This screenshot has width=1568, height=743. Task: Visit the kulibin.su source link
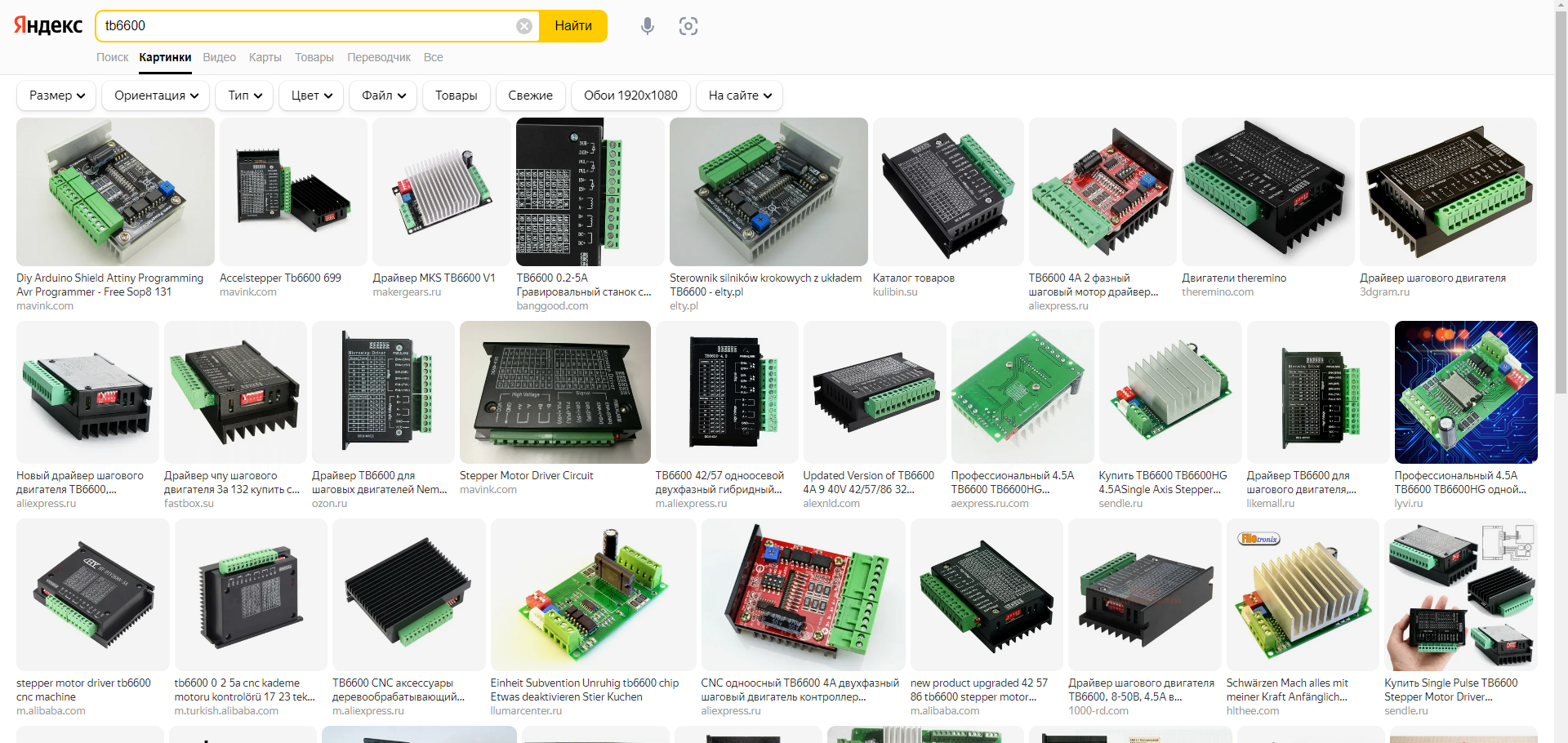pos(895,291)
